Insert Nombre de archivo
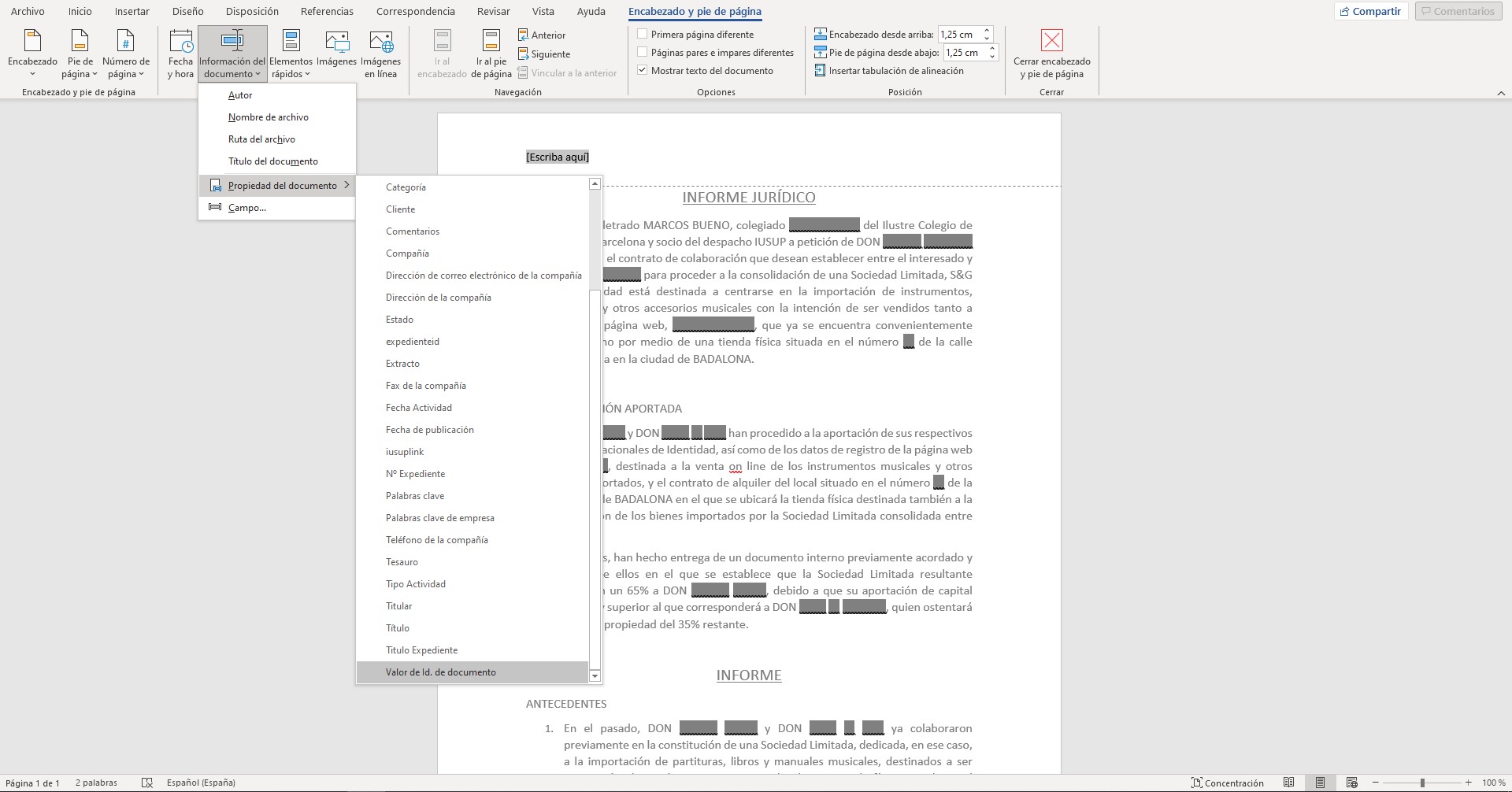The width and height of the screenshot is (1512, 792). click(x=277, y=117)
